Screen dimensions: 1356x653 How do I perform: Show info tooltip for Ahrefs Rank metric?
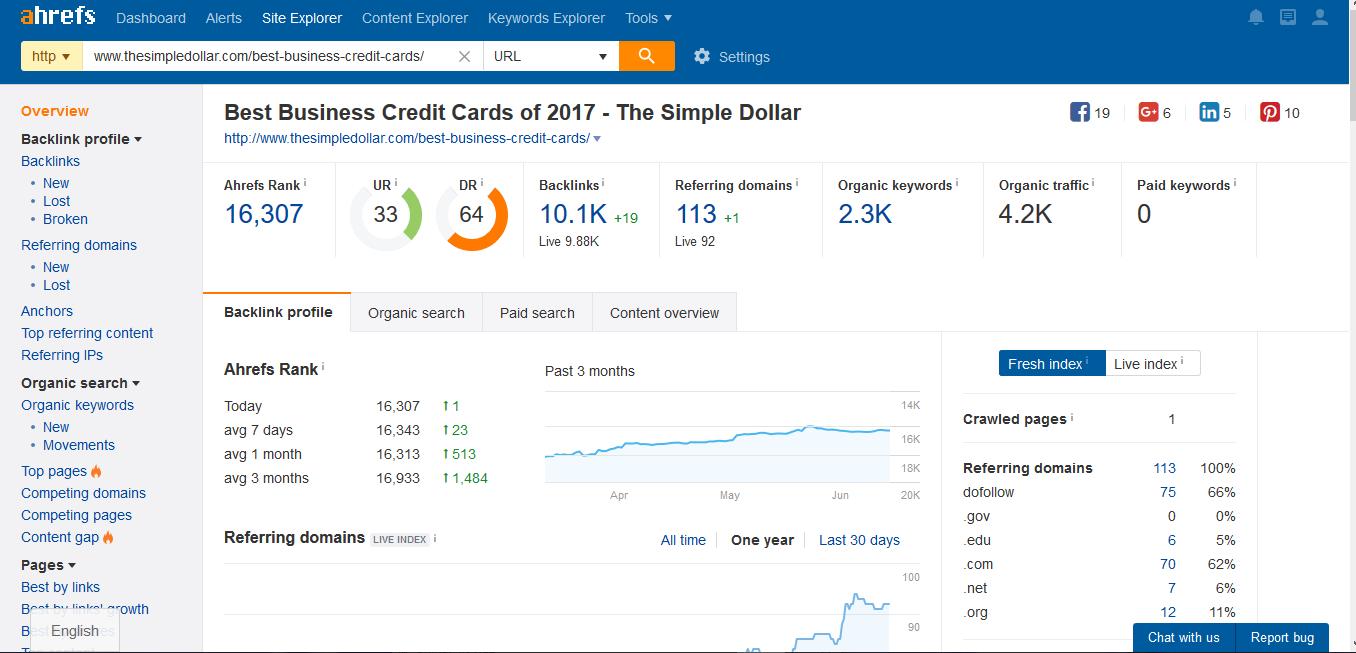tap(305, 183)
